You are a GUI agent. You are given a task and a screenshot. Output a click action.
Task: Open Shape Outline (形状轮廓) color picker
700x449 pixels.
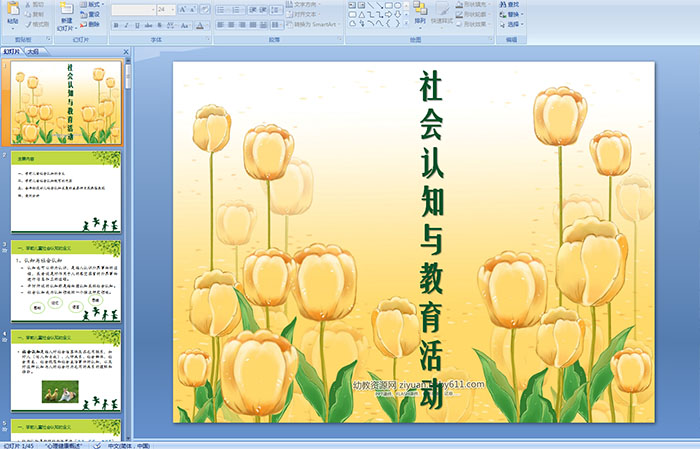point(473,14)
